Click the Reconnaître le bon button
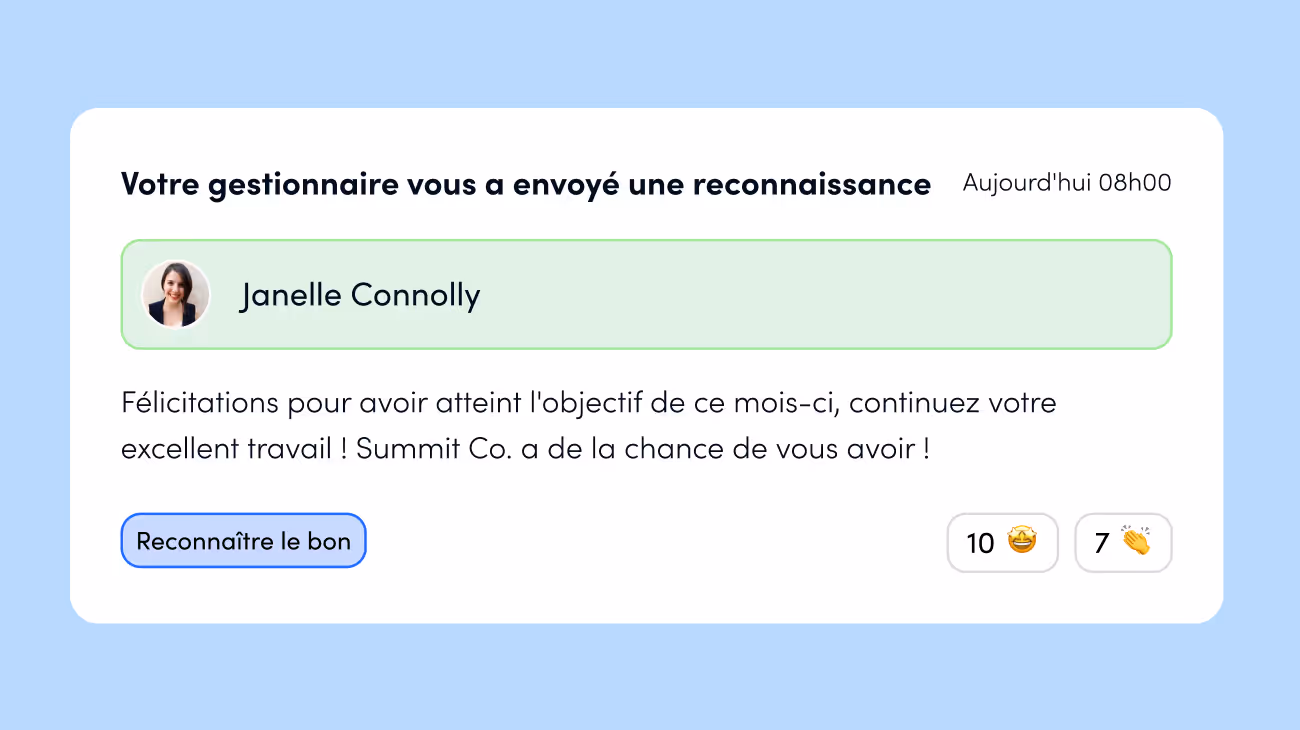 tap(243, 541)
